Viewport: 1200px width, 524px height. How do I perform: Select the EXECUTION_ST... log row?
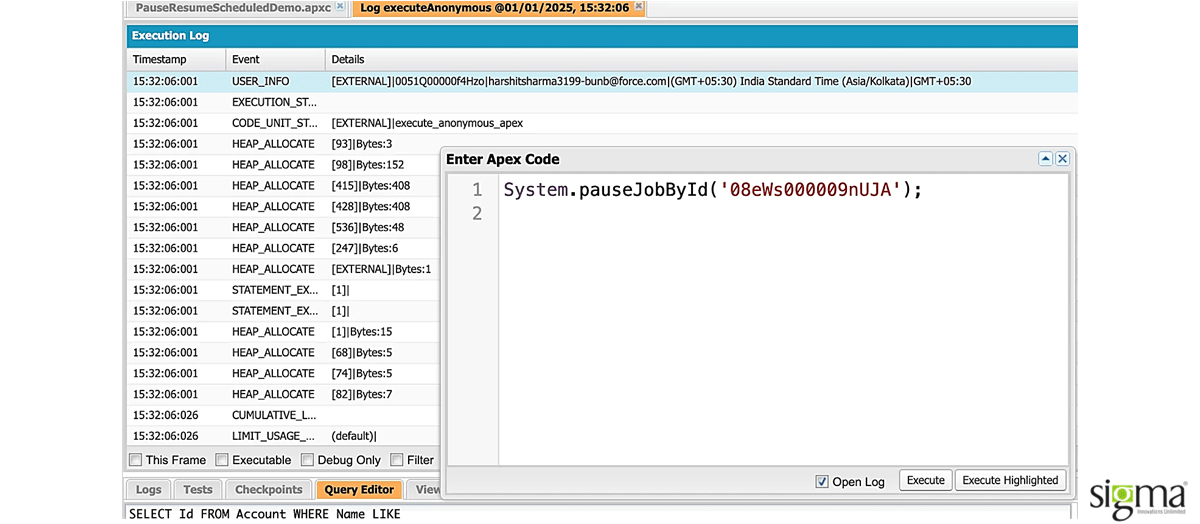602,102
